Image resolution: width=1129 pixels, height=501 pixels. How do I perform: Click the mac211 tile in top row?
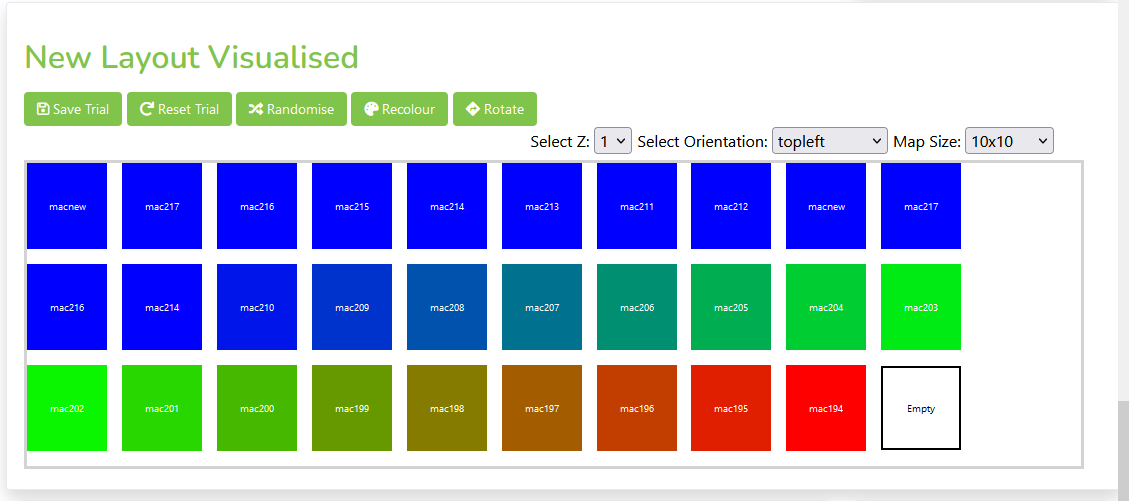point(636,206)
